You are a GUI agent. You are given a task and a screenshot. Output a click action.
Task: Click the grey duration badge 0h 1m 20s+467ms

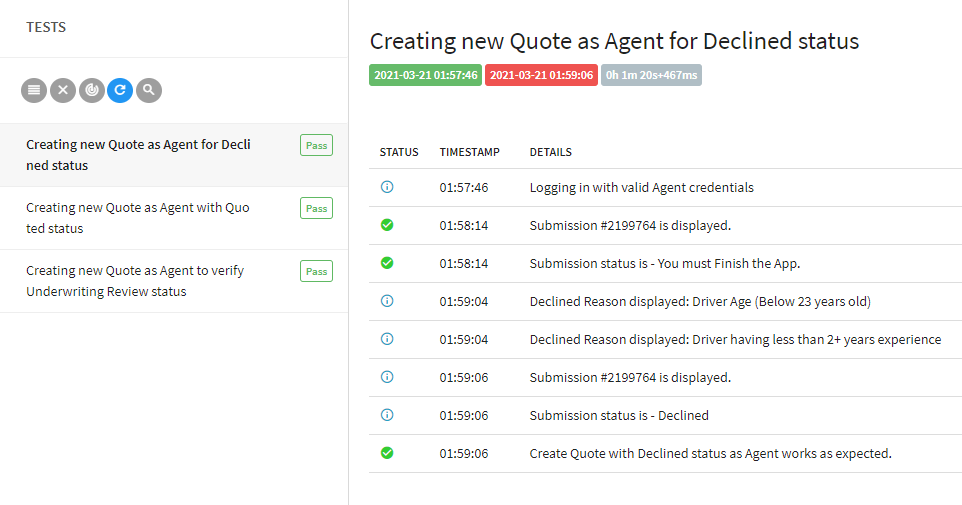point(652,75)
